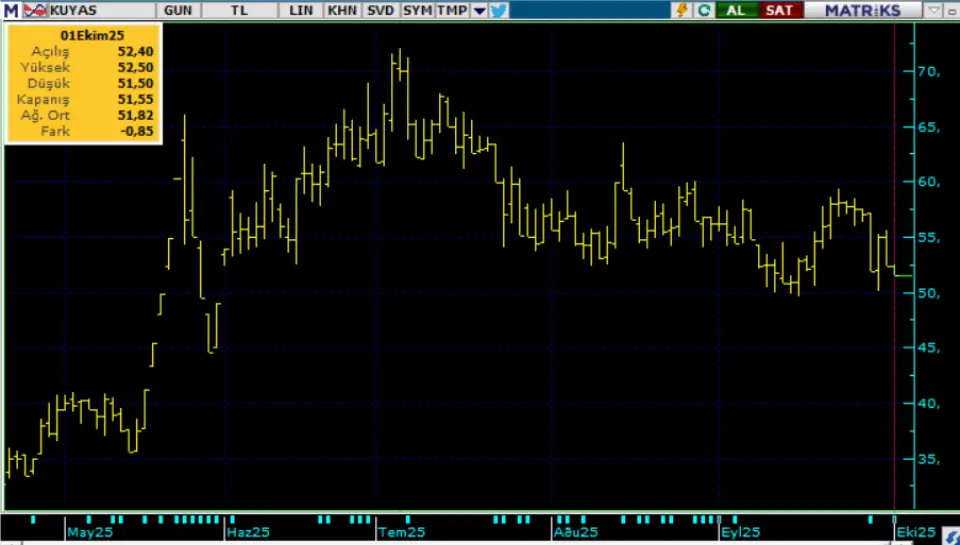Screen dimensions: 960x545
Task: Open the chart type icon beside KUYAS
Action: pos(34,10)
